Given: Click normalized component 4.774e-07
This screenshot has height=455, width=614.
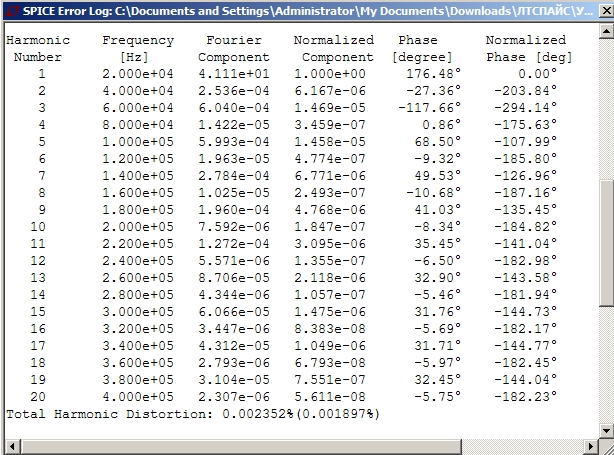Looking at the screenshot, I should [330, 159].
